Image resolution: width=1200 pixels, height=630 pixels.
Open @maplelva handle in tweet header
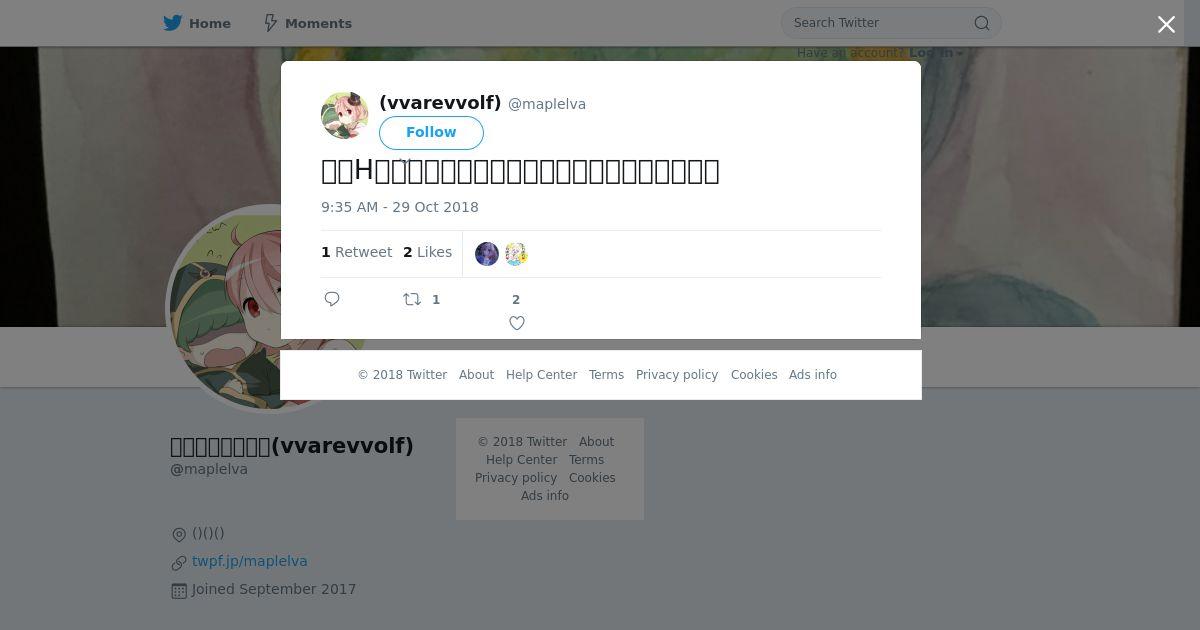(x=547, y=104)
